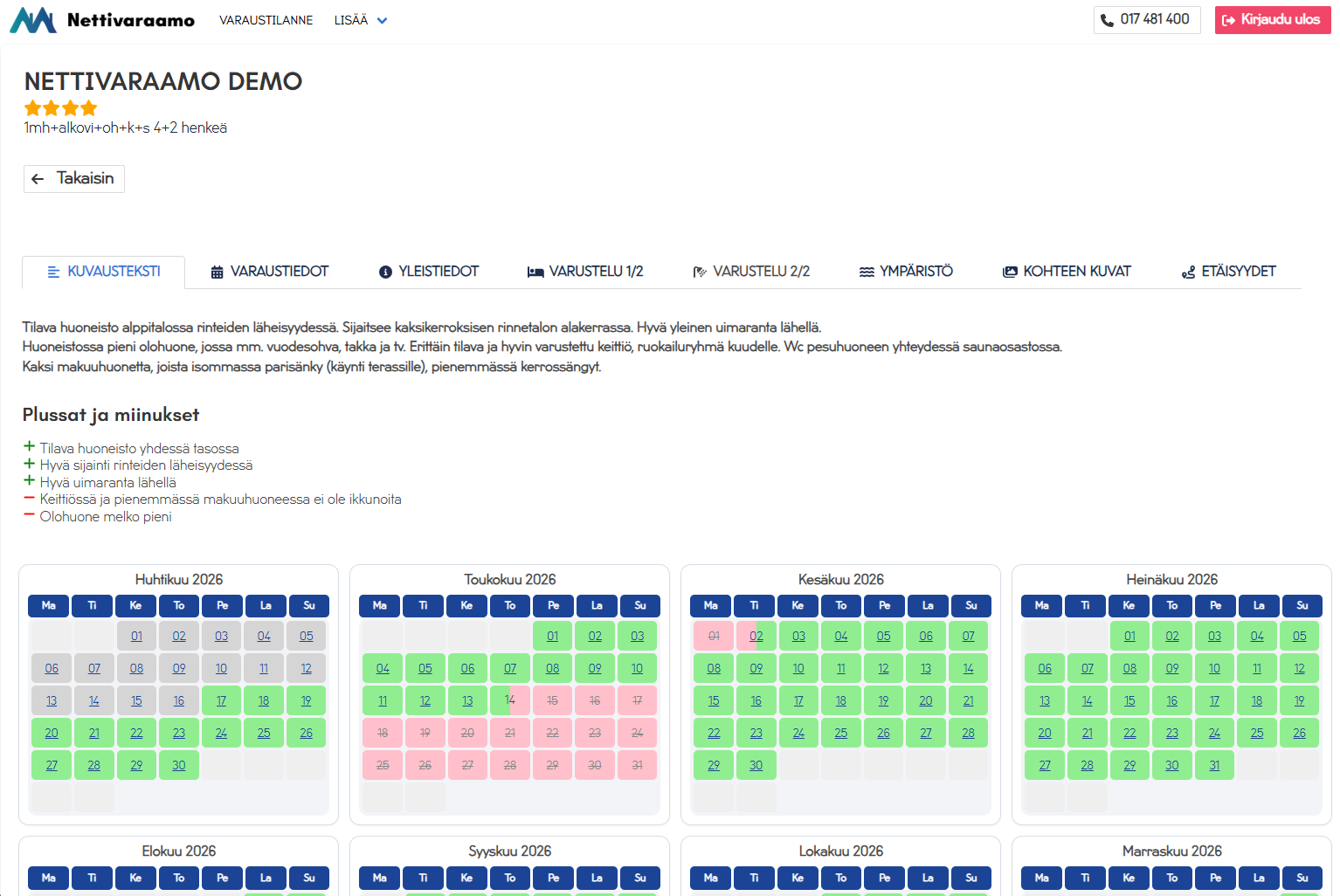Image resolution: width=1340 pixels, height=896 pixels.
Task: Switch to the Kuvausteksti tab
Action: coord(104,272)
